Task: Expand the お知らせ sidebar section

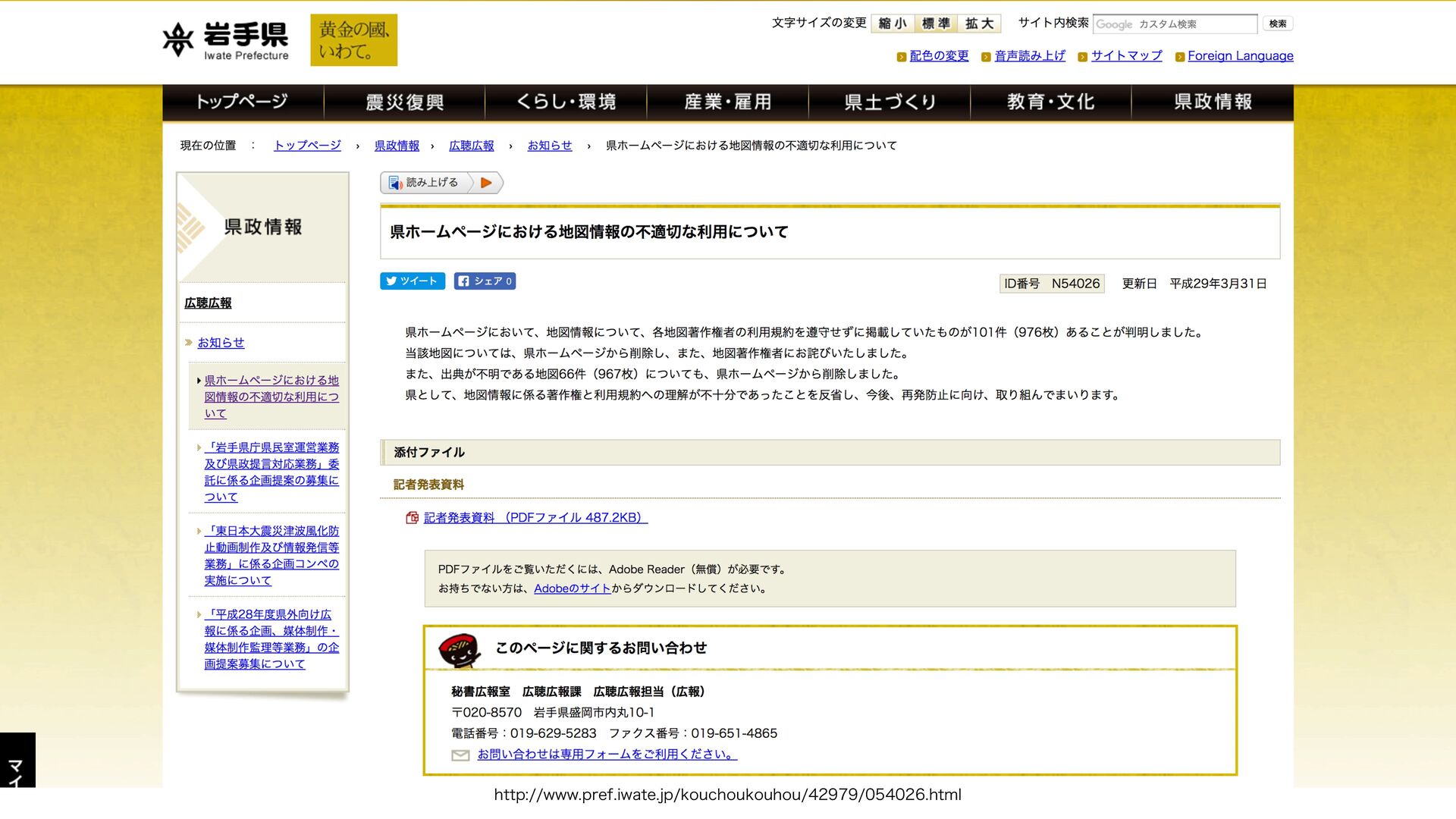Action: [x=221, y=343]
